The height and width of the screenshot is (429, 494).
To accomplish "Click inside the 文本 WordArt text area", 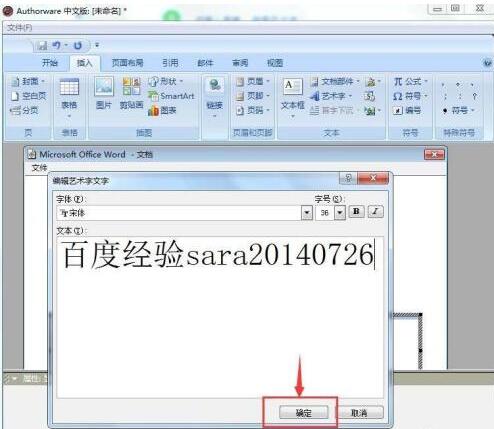I will click(220, 317).
